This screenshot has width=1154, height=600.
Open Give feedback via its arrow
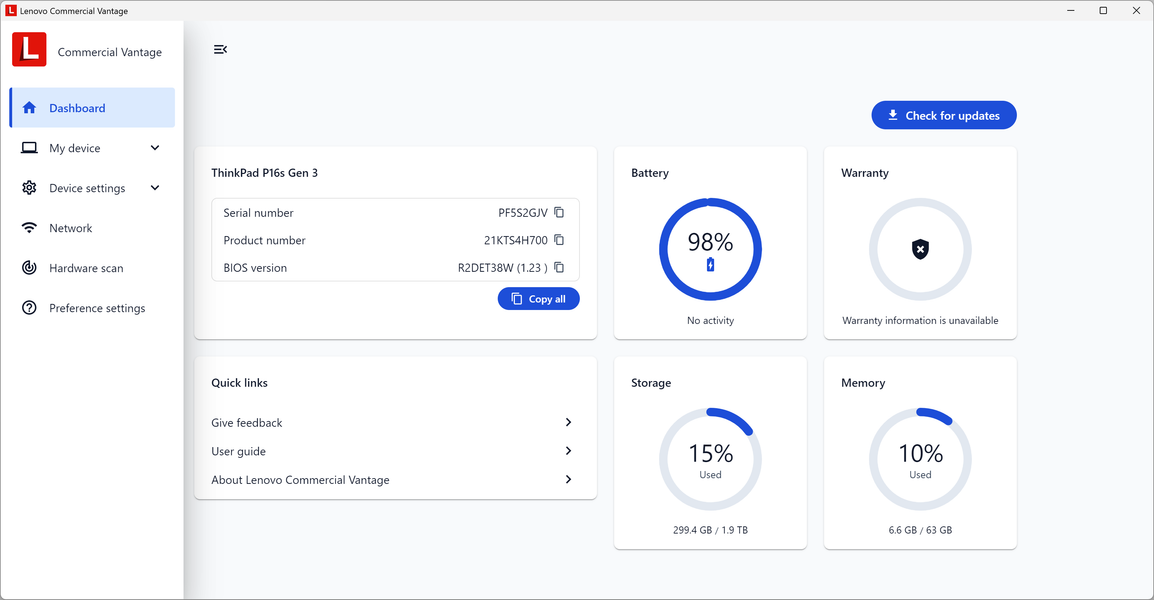568,422
